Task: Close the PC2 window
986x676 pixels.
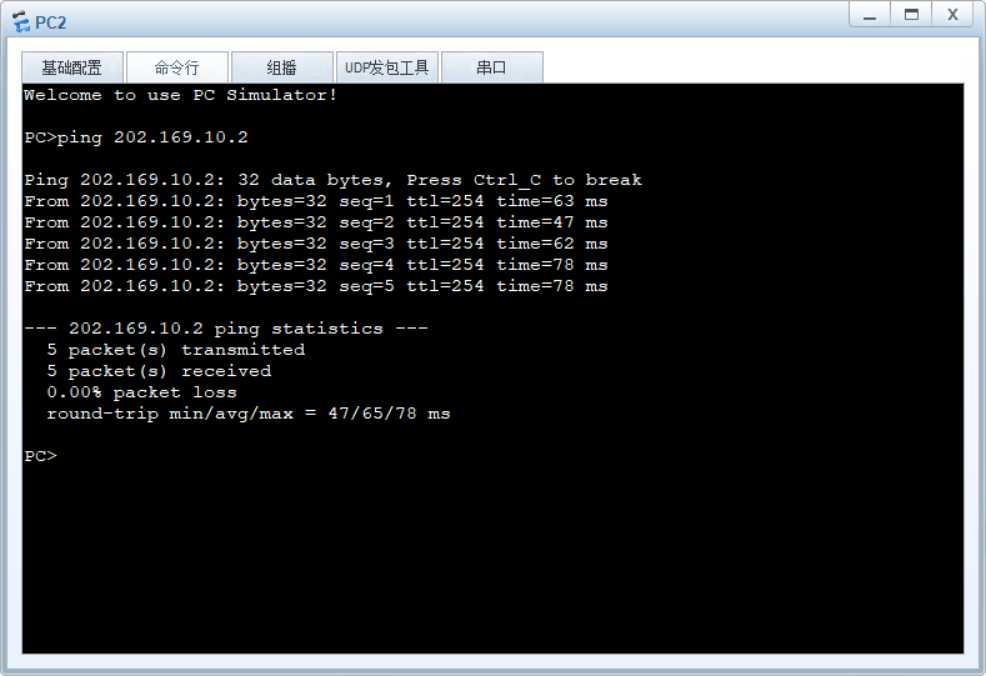Action: 953,15
